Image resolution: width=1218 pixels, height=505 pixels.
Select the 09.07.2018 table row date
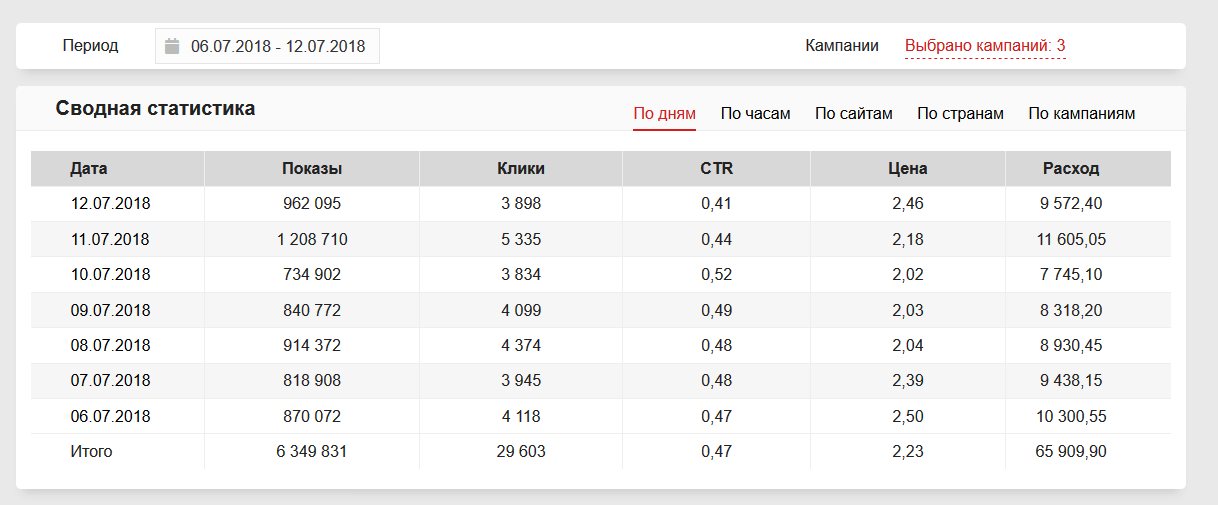coord(110,310)
